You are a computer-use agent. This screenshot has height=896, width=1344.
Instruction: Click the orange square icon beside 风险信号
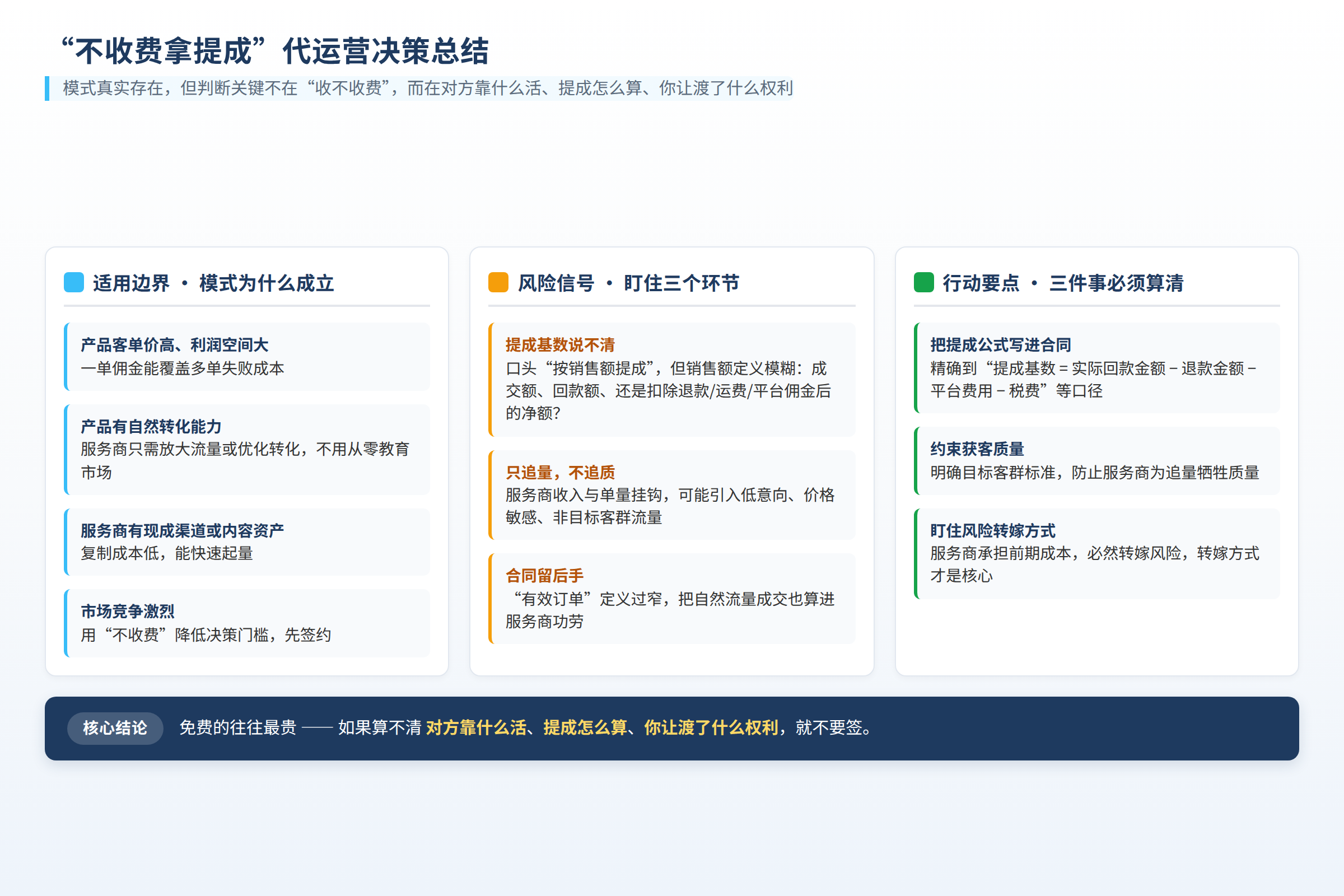pos(498,282)
